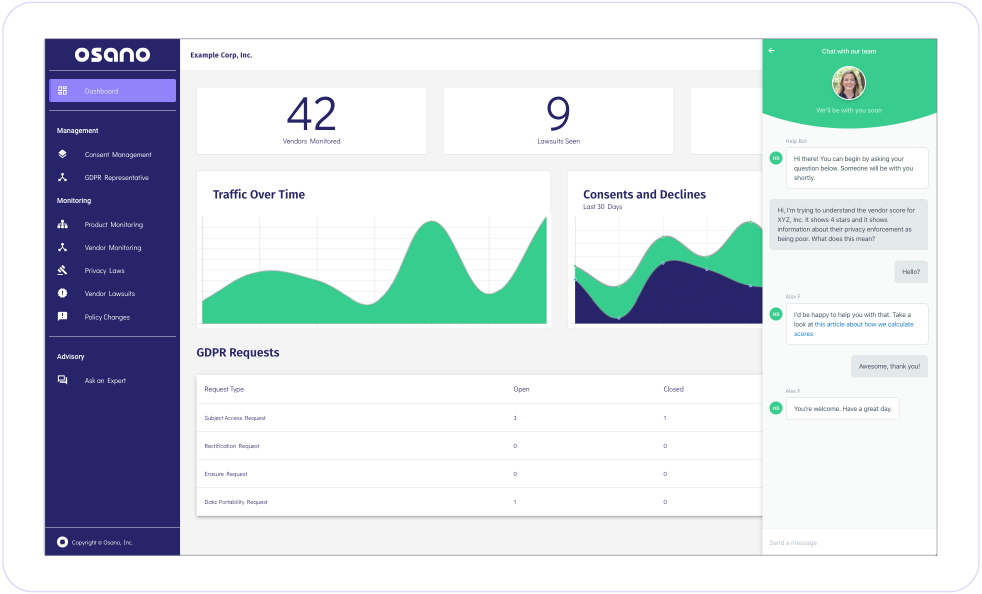
Task: Select the Vendor Lawsuits alert icon
Action: [x=62, y=293]
